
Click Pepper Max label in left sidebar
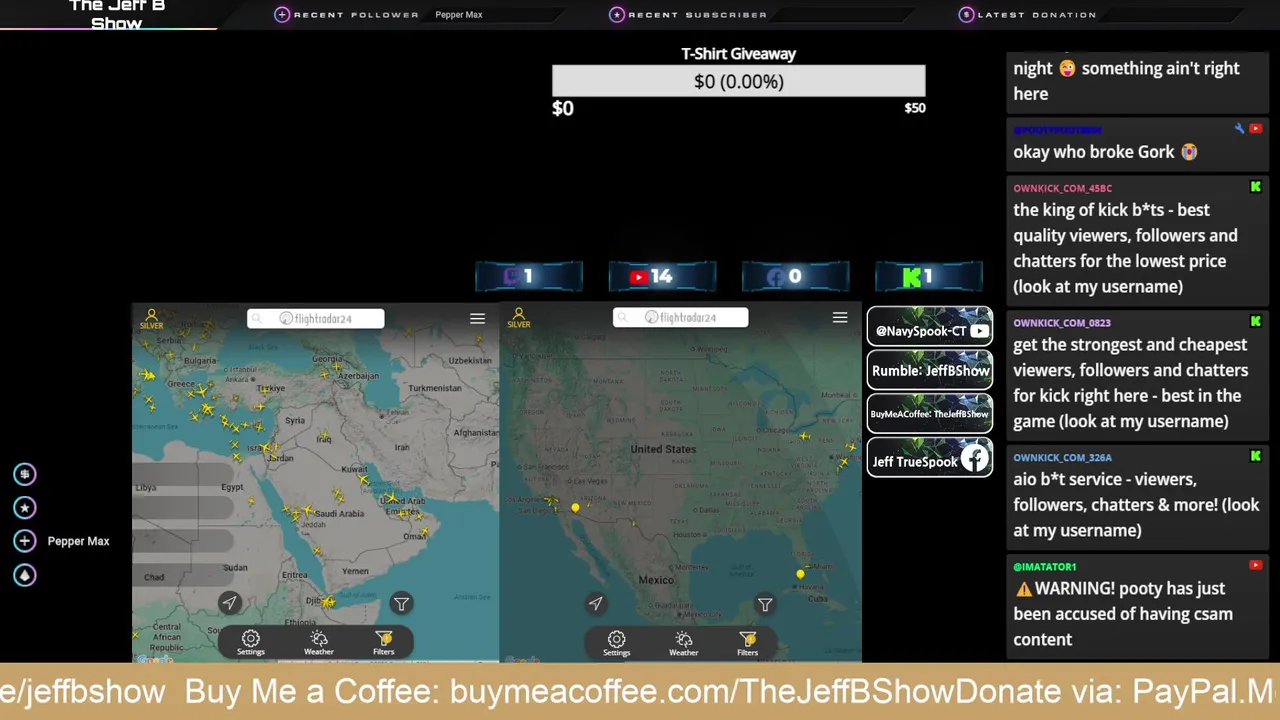click(78, 541)
